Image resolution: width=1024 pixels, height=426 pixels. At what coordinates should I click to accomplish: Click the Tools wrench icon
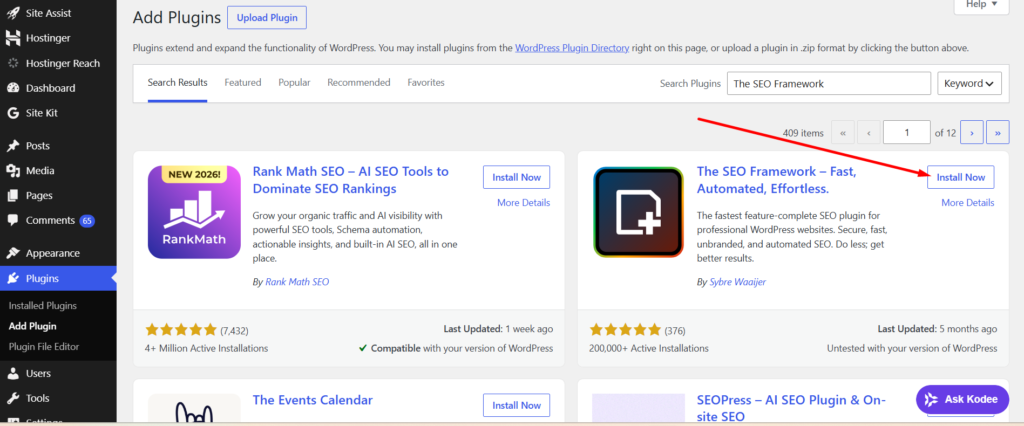click(12, 399)
